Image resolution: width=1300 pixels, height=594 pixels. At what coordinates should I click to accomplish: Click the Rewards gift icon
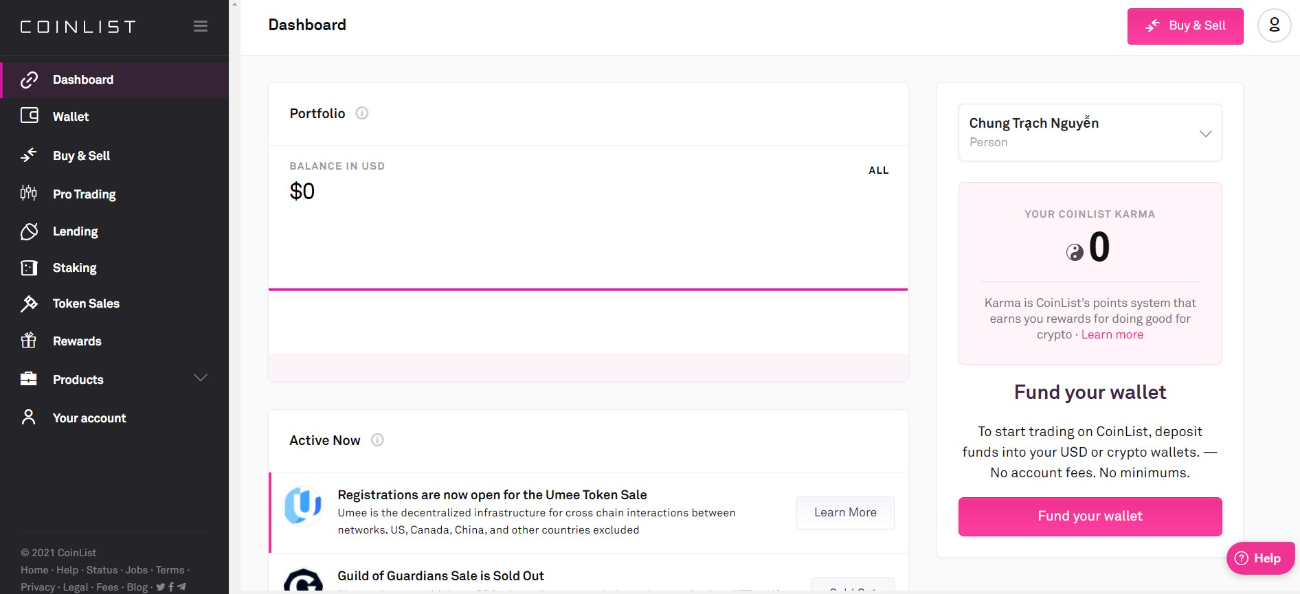point(29,341)
